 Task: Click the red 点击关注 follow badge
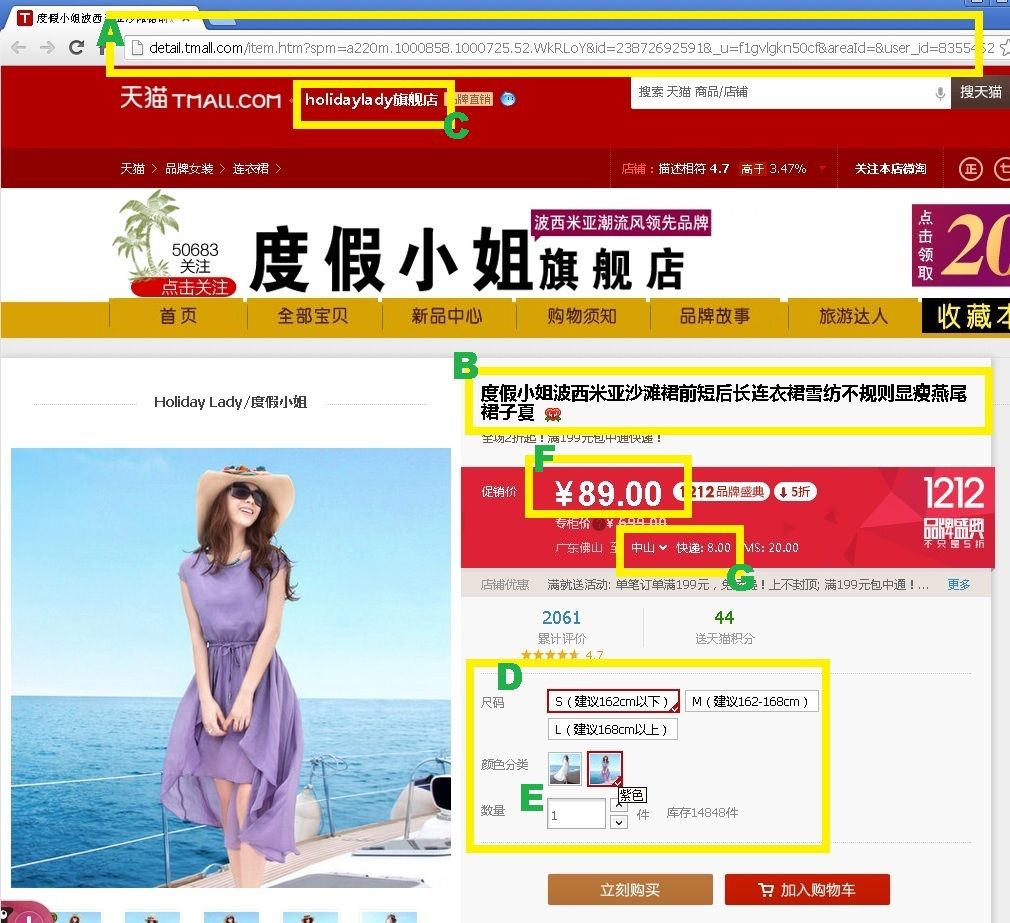coord(184,288)
